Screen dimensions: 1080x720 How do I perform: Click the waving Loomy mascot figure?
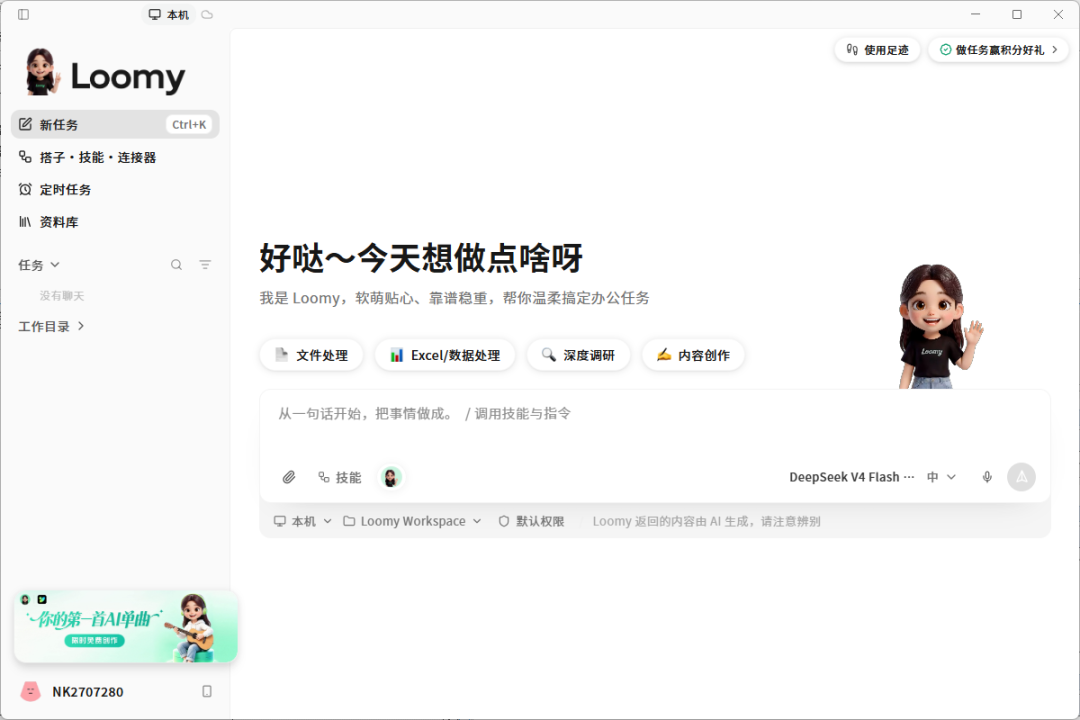coord(939,326)
